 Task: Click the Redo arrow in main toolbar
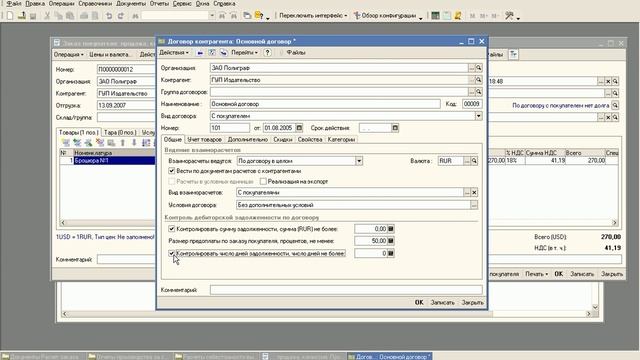pos(120,16)
